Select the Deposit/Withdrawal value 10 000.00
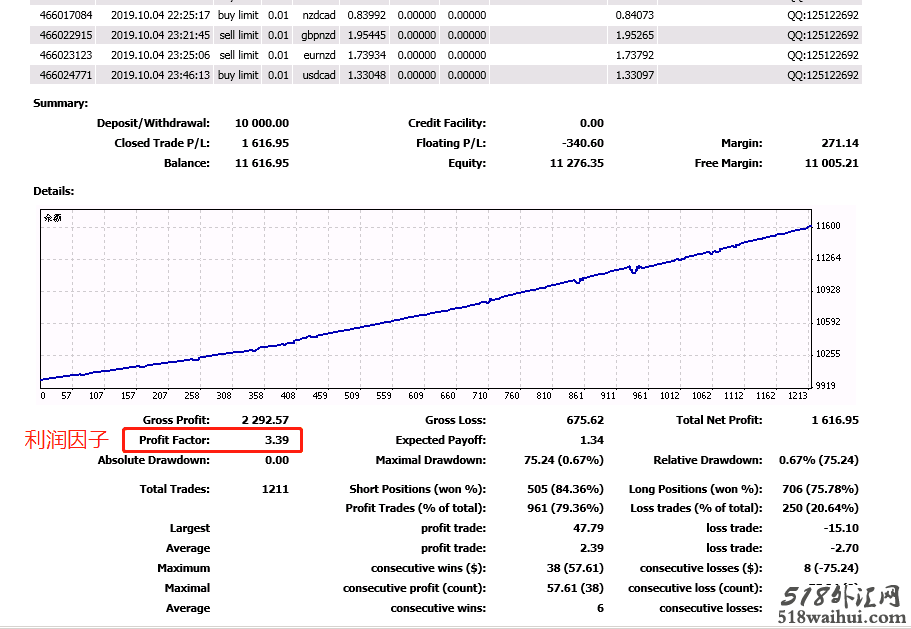This screenshot has height=629, width=911. pos(262,123)
